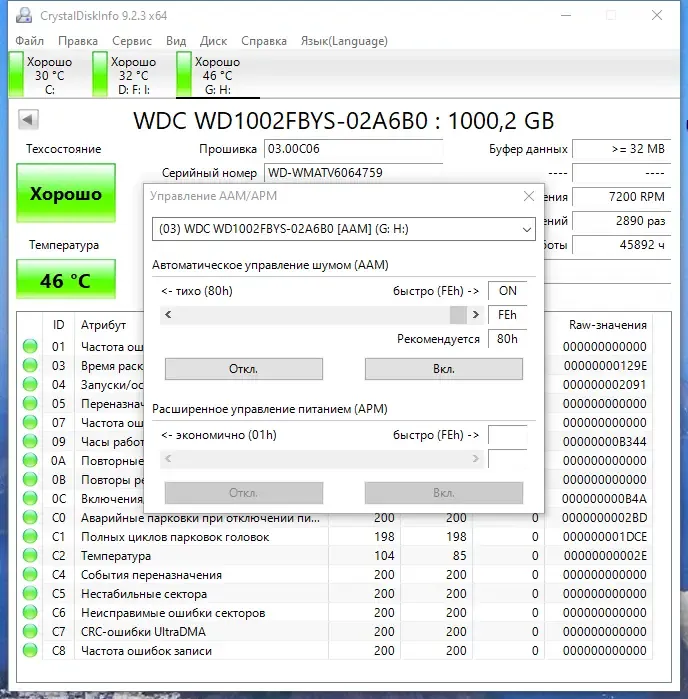The height and width of the screenshot is (699, 688).
Task: Click the green status dot for attribute C1
Action: pyautogui.click(x=30, y=537)
